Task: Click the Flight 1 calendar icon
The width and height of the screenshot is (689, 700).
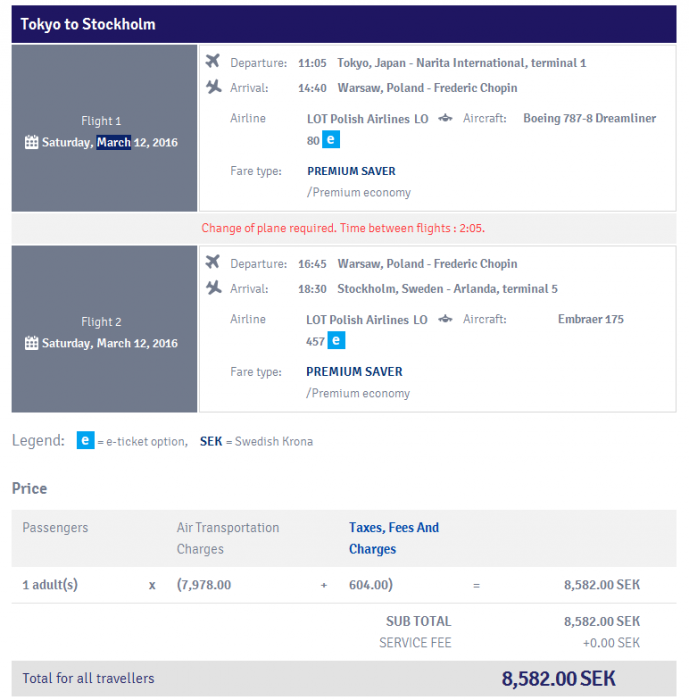Action: coord(32,142)
